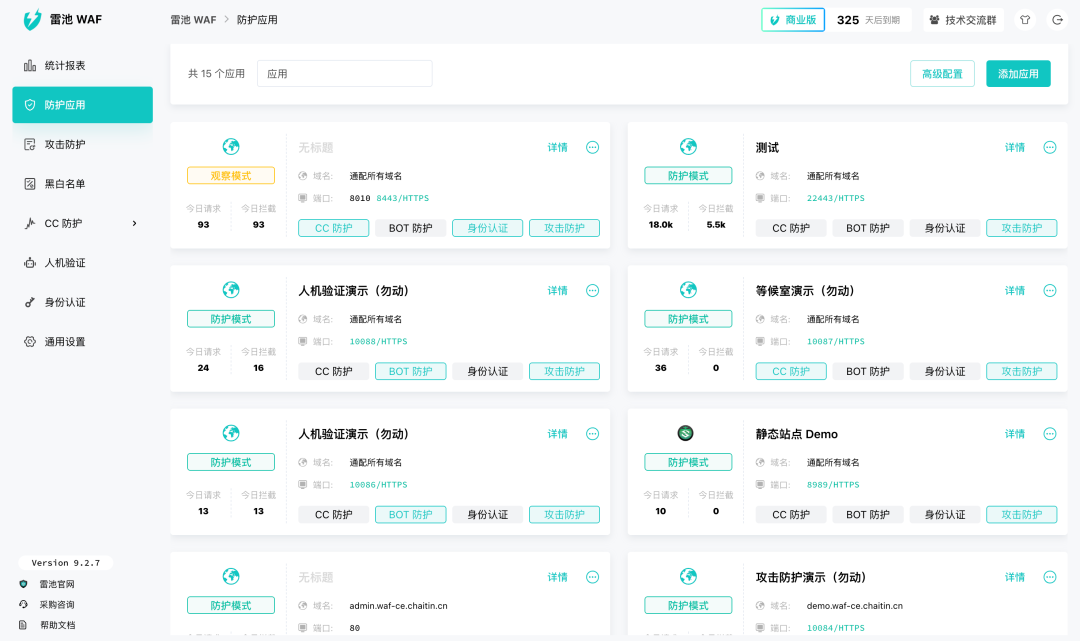Open more options on the 10086/HTTPS card
This screenshot has width=1080, height=641.
592,434
